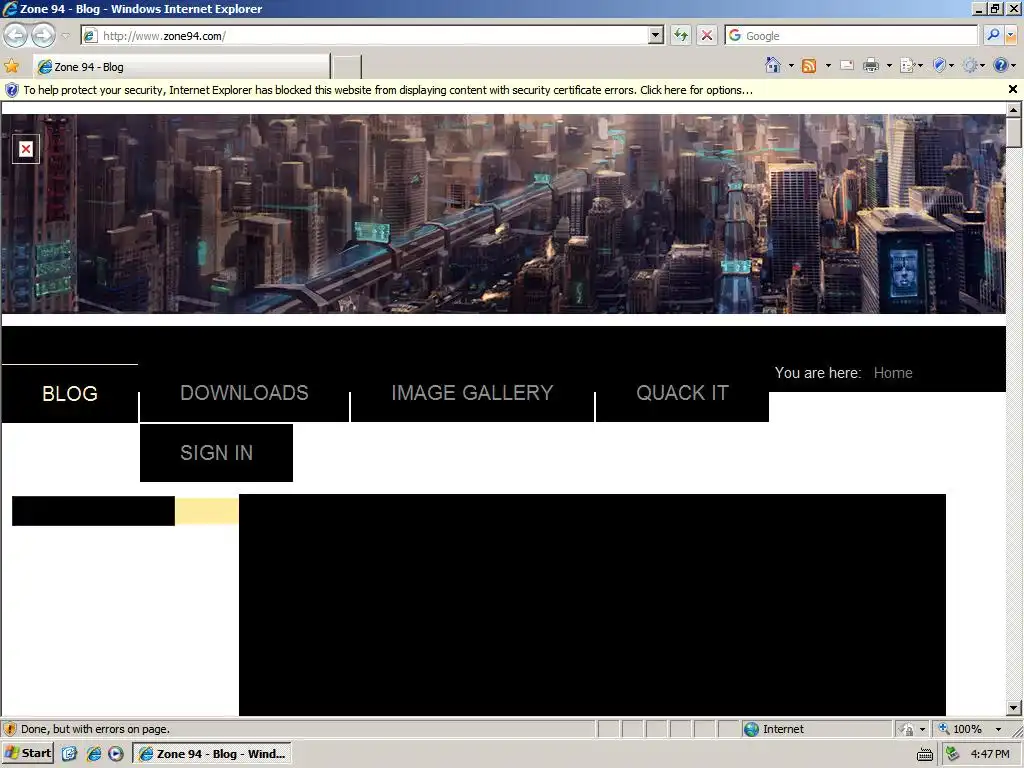Screen dimensions: 1024x768
Task: Select the Zone 94 - Blog tab
Action: (x=182, y=67)
